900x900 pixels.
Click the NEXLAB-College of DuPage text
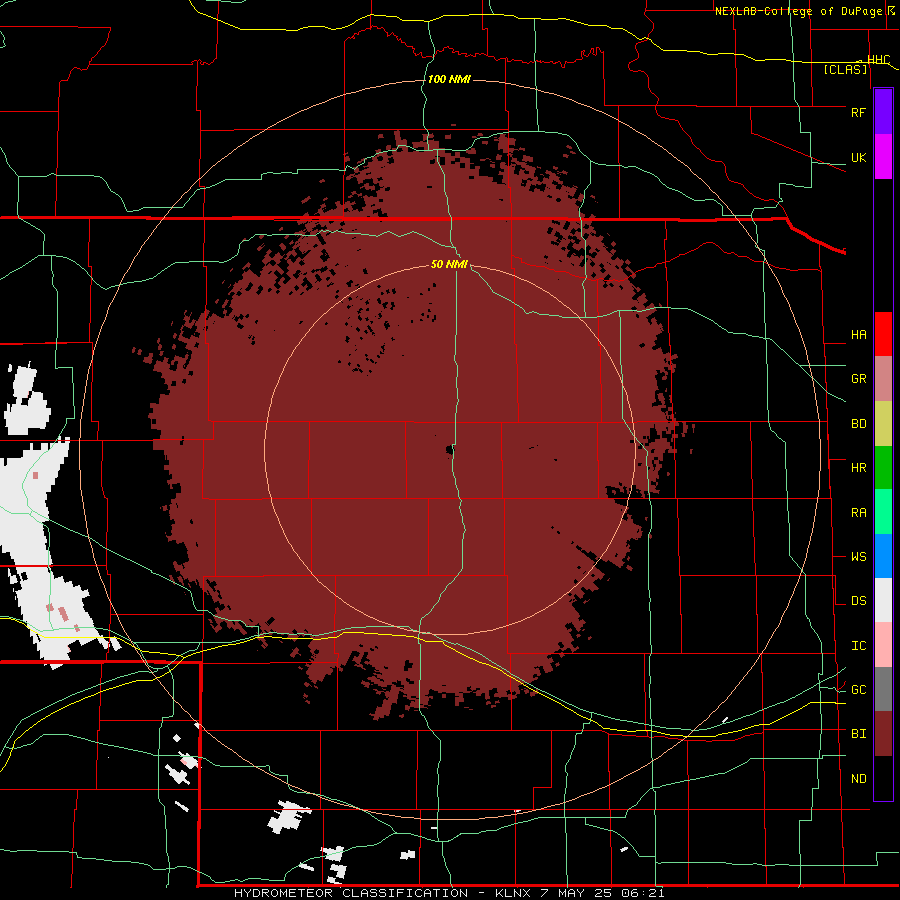[x=800, y=11]
